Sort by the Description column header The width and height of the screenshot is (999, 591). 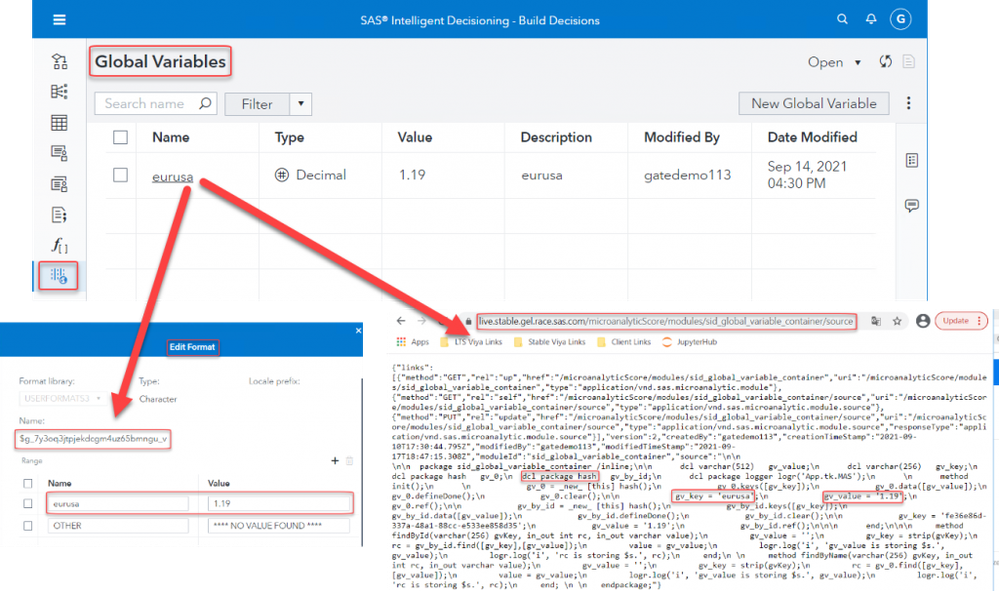pyautogui.click(x=556, y=137)
